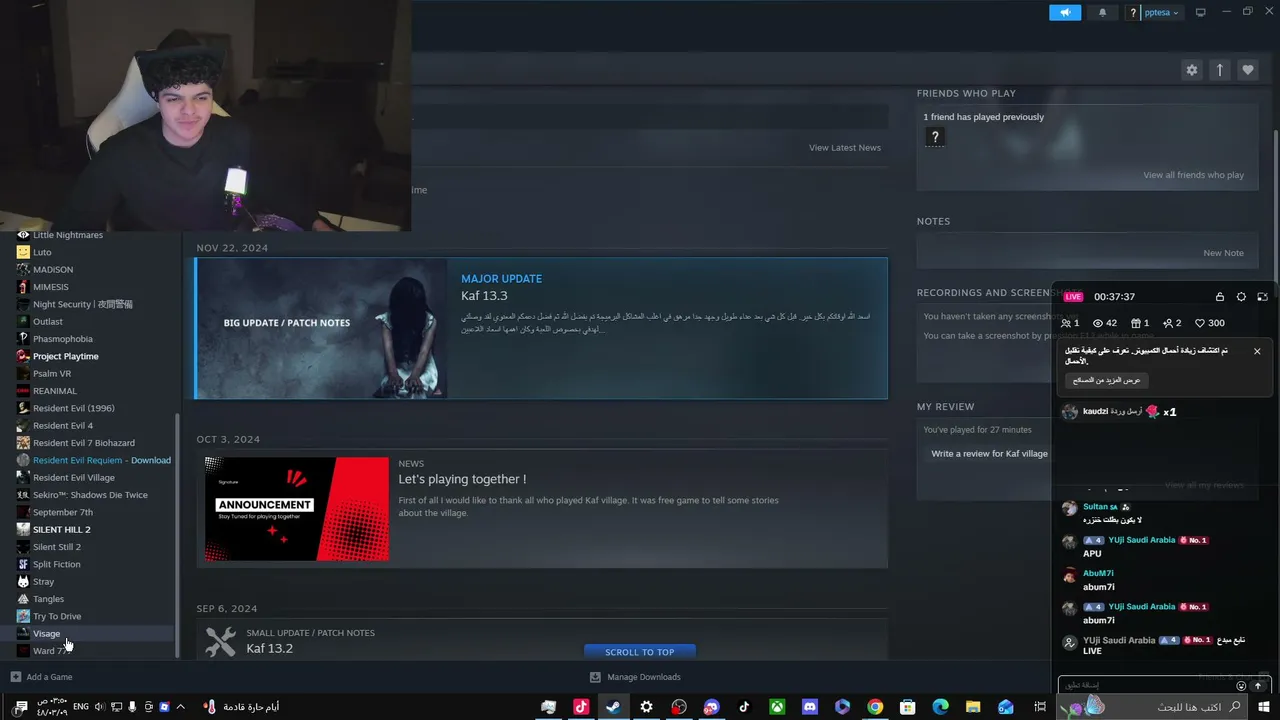Click the Scroll To Top button
Screen dimensions: 1280x720
639,652
